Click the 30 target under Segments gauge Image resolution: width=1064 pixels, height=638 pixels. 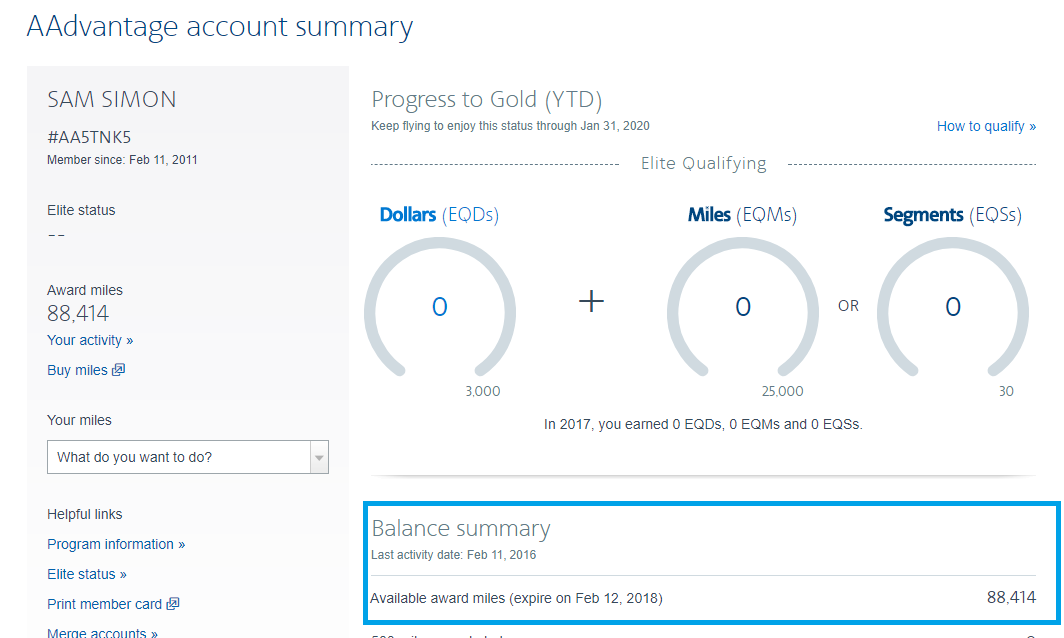pyautogui.click(x=1006, y=392)
